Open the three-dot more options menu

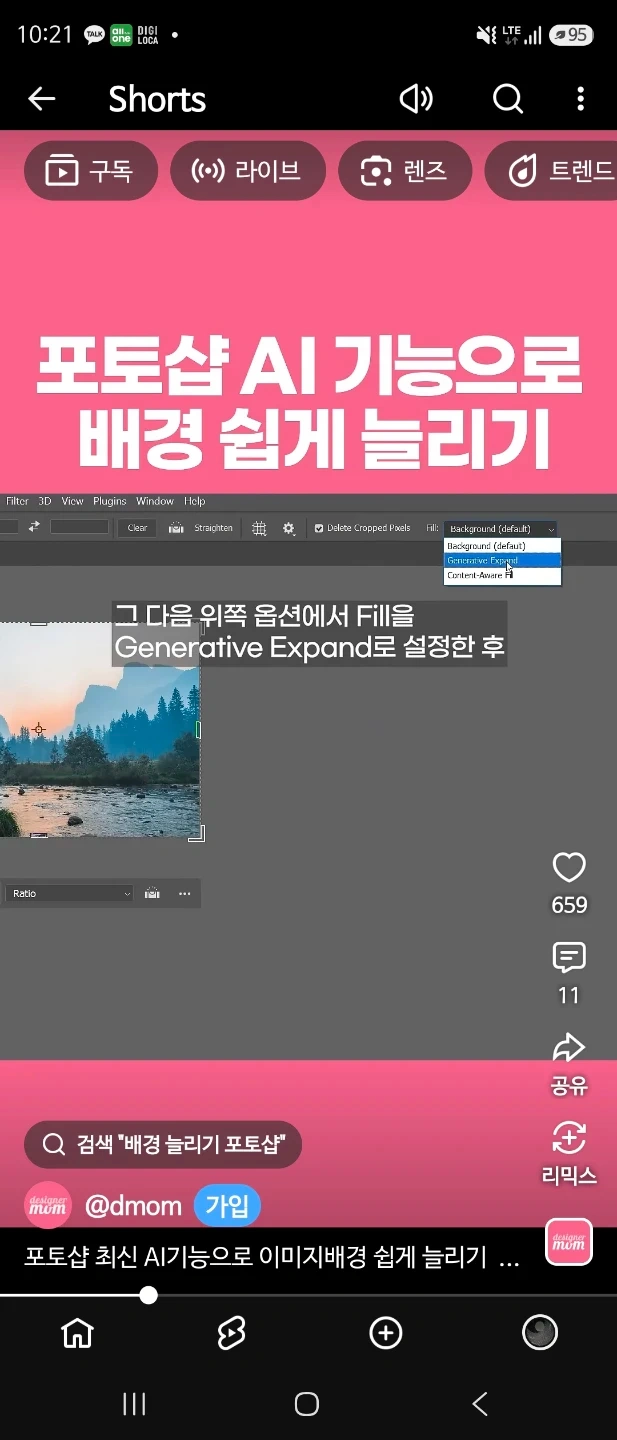(x=581, y=98)
